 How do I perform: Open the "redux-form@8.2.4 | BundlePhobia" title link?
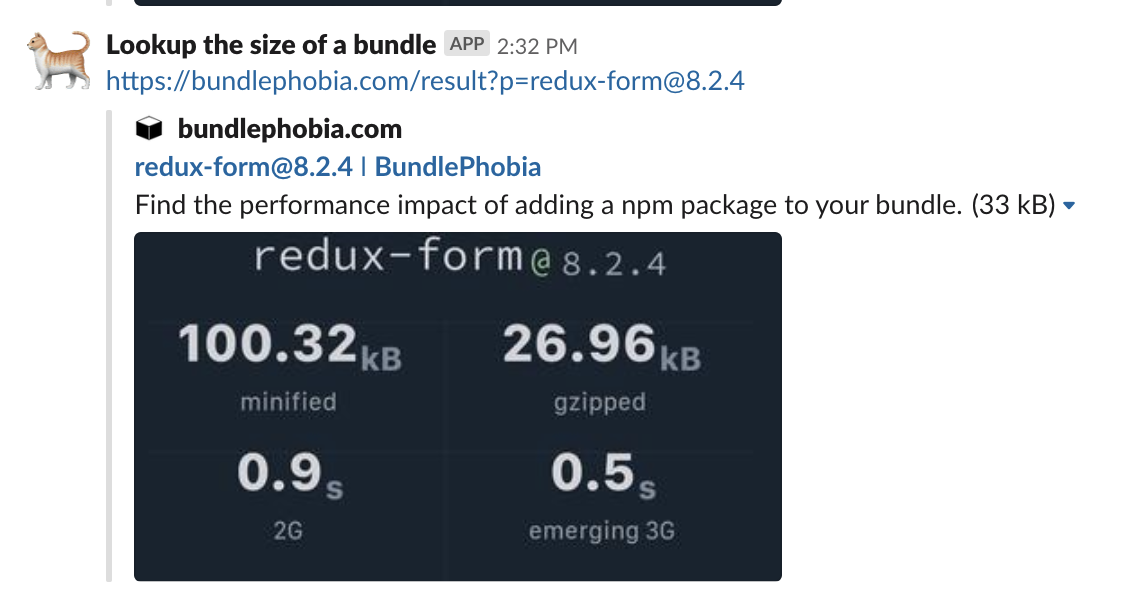(x=337, y=167)
